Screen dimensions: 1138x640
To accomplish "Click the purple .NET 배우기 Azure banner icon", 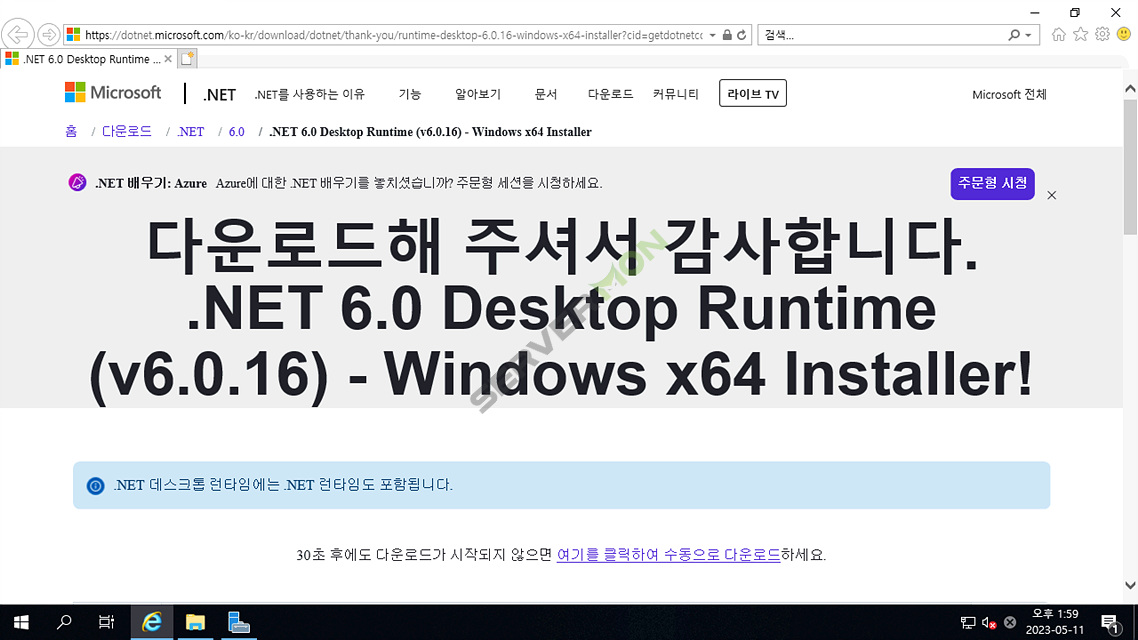I will [x=77, y=183].
